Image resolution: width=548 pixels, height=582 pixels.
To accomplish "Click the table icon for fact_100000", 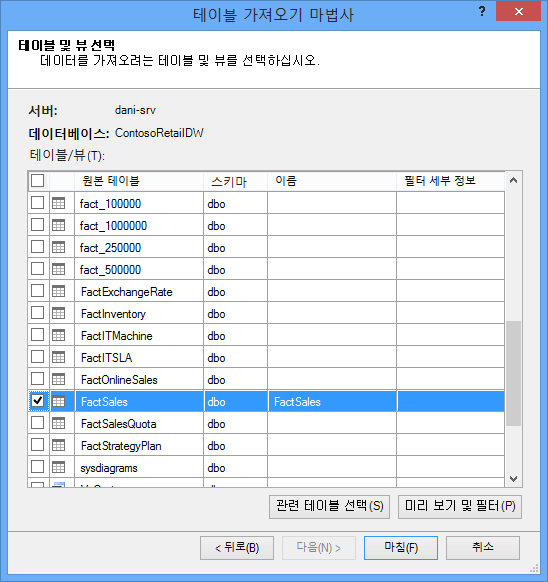I will click(58, 203).
